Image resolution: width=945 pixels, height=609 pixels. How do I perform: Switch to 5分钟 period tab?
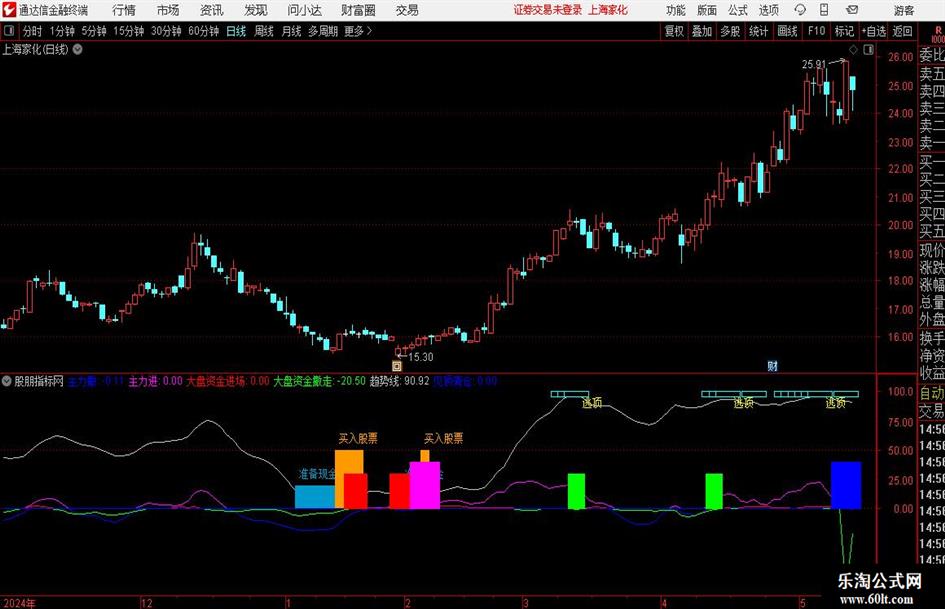click(94, 31)
